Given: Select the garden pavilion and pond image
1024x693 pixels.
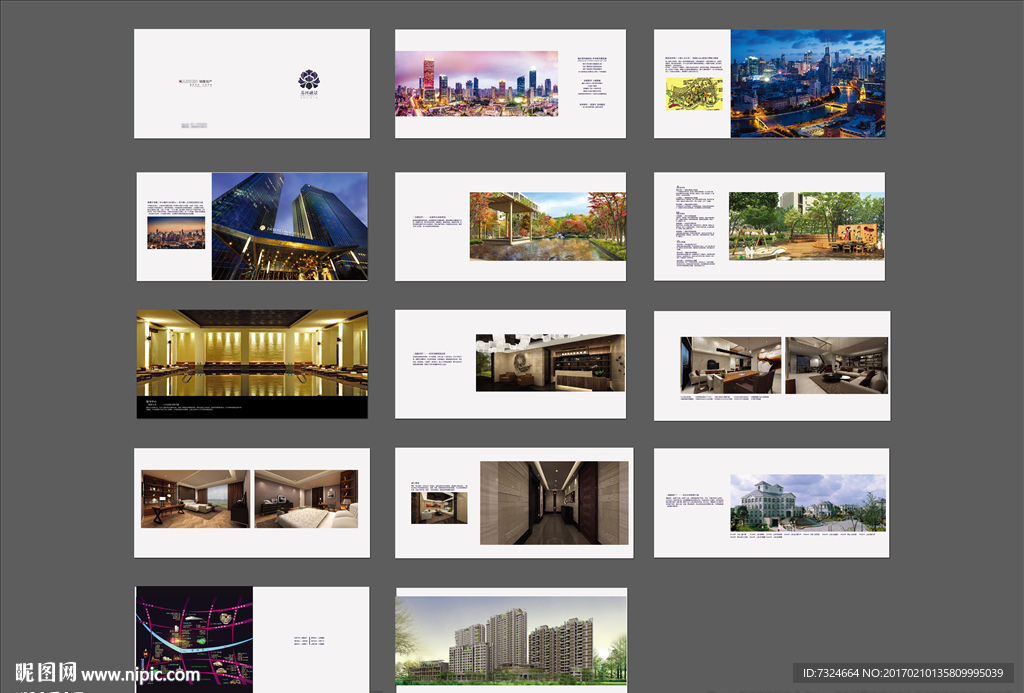Looking at the screenshot, I should click(x=547, y=227).
